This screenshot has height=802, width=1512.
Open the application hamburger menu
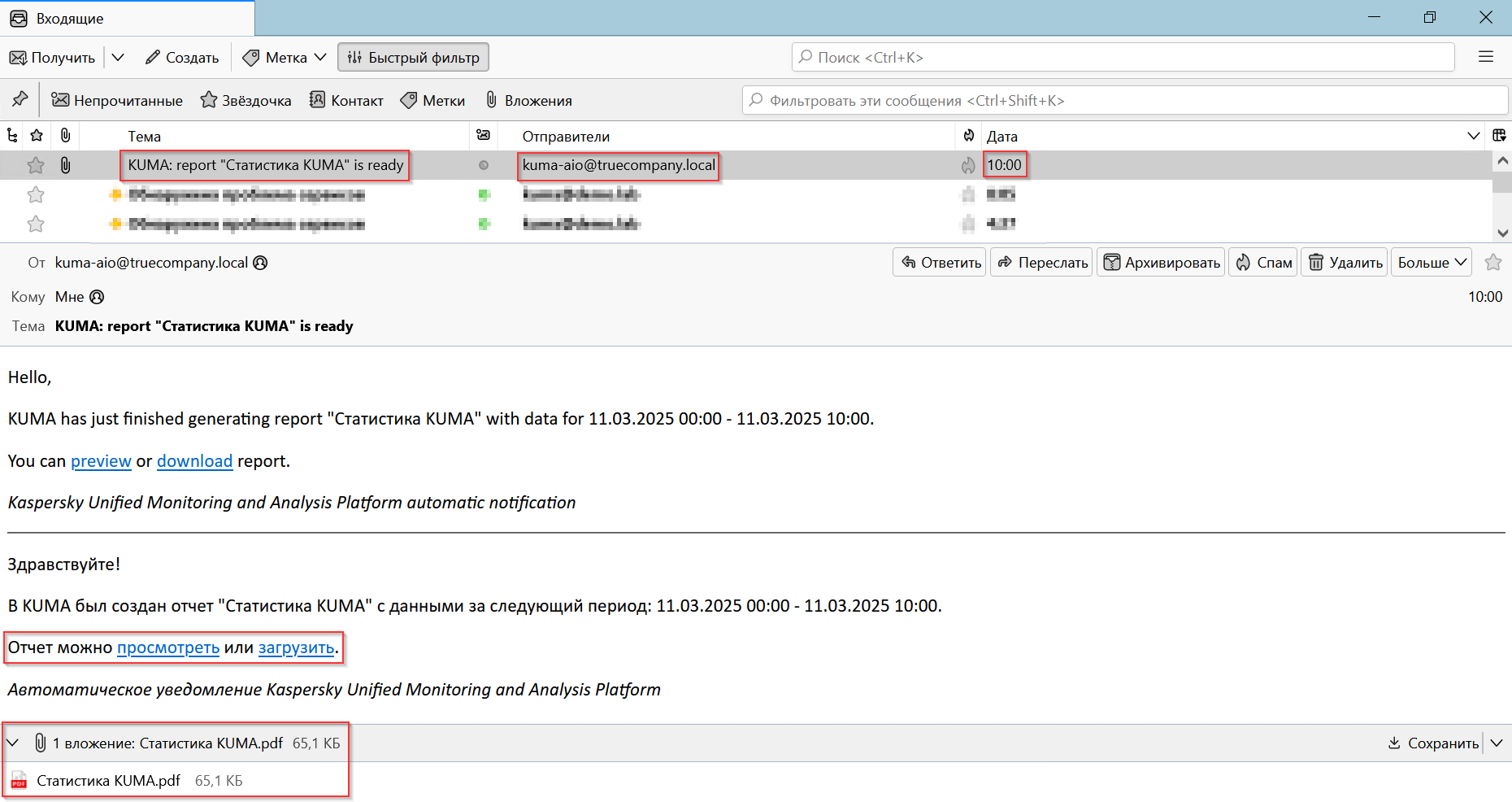tap(1486, 57)
